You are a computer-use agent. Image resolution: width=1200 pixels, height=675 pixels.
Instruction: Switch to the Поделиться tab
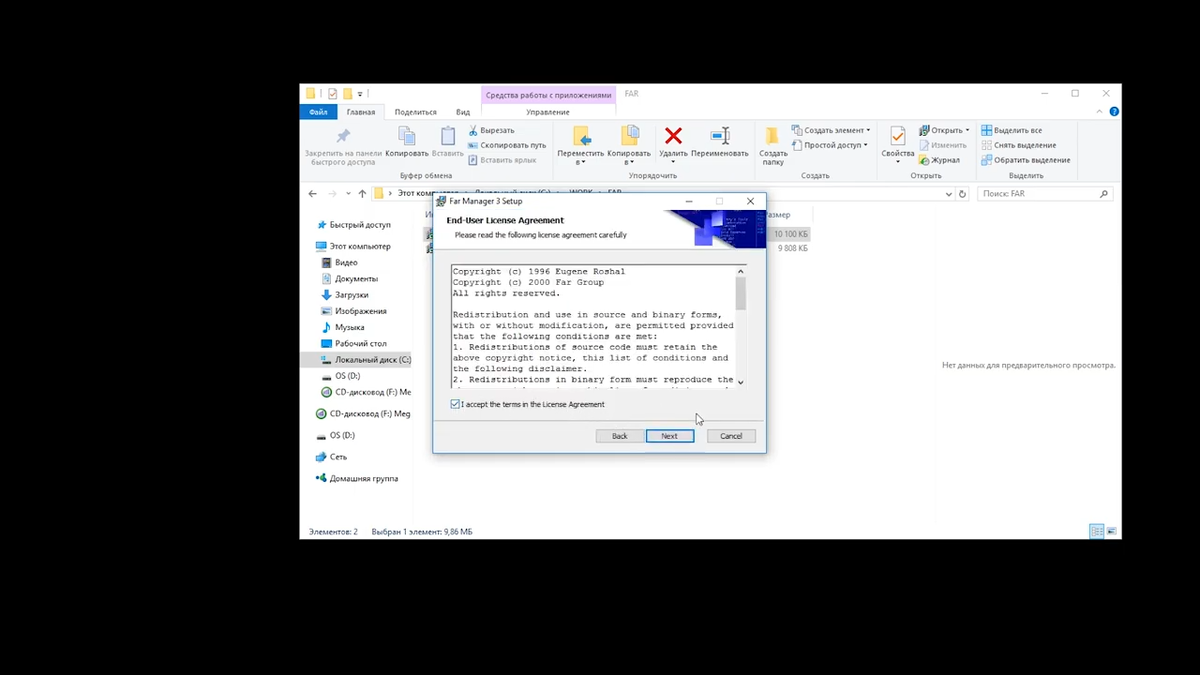pos(415,112)
